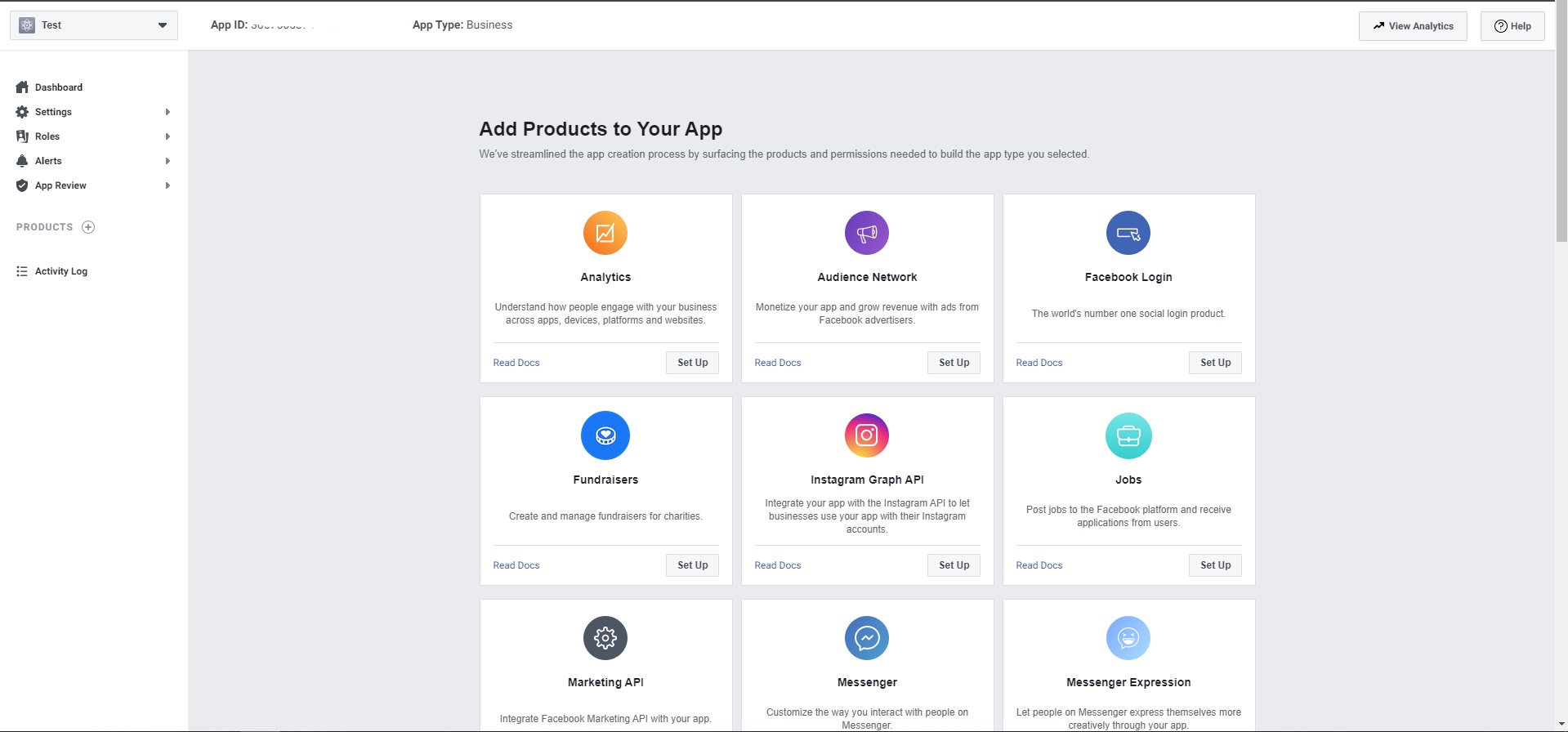The height and width of the screenshot is (732, 1568).
Task: Click the blue Fundraisers heart icon
Action: pos(605,435)
